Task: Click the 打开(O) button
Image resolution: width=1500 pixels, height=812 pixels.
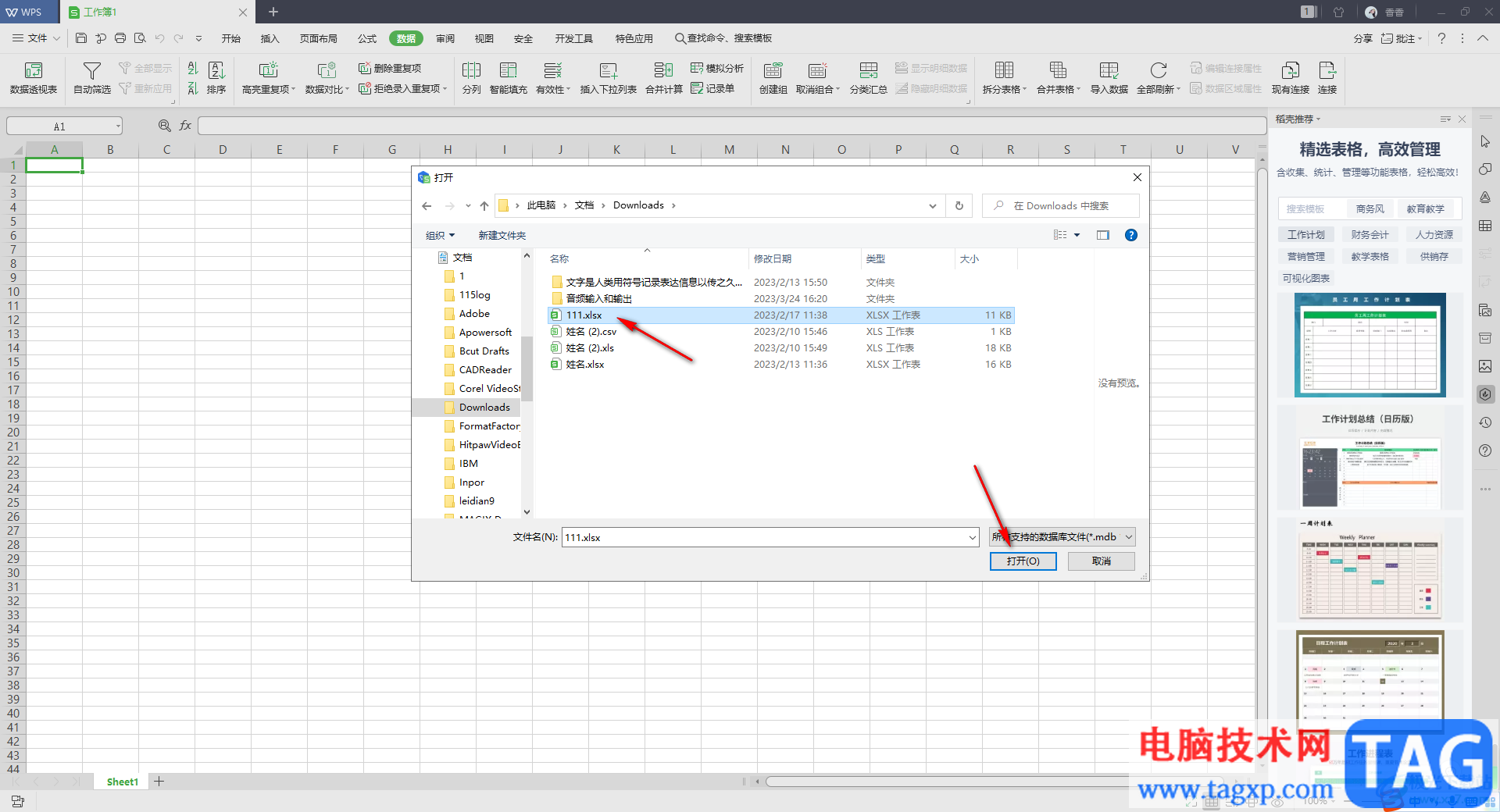Action: [x=1023, y=561]
